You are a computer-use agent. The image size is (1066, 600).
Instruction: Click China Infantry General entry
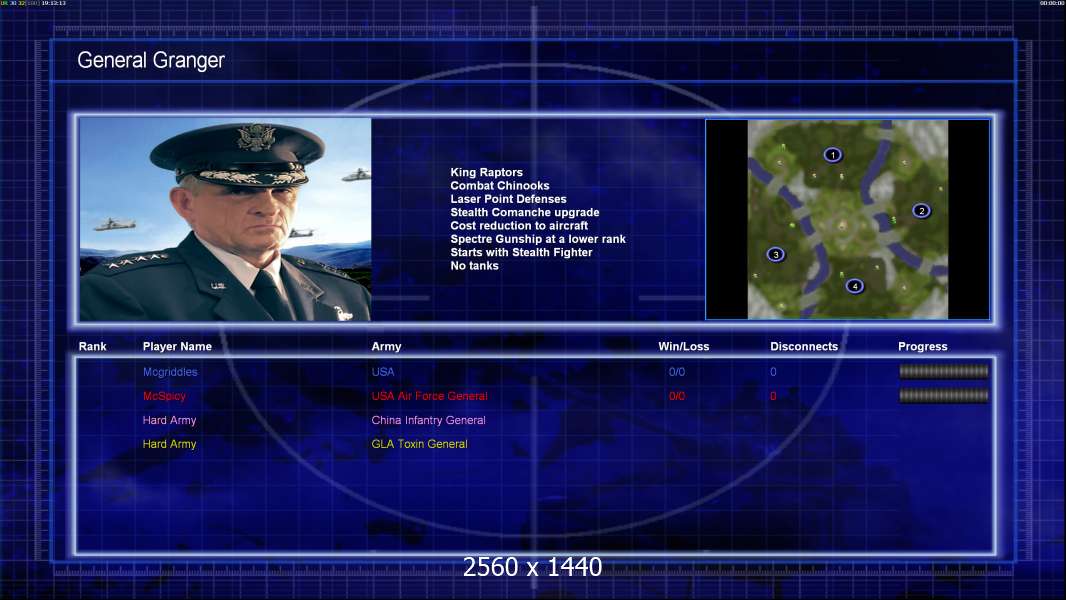click(428, 420)
